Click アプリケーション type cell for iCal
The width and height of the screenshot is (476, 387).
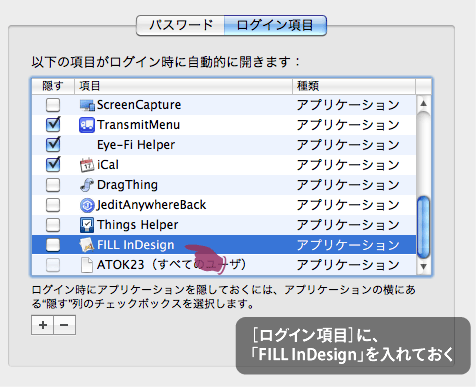[x=348, y=165]
